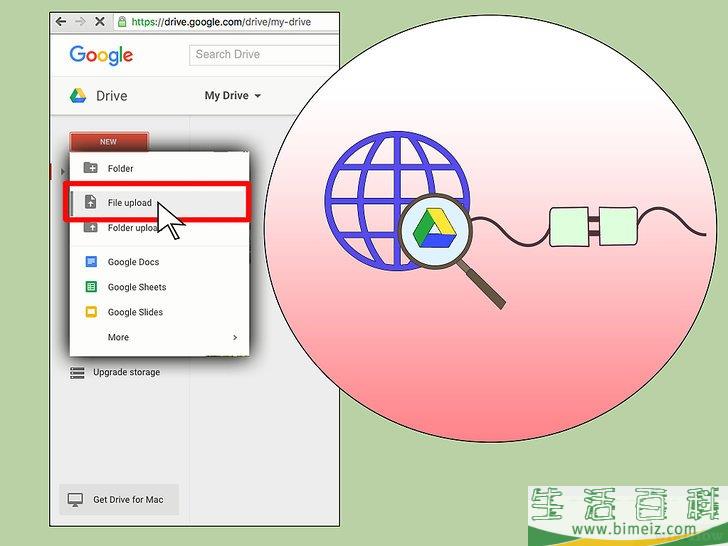Choose Folder from the New menu

pos(159,168)
